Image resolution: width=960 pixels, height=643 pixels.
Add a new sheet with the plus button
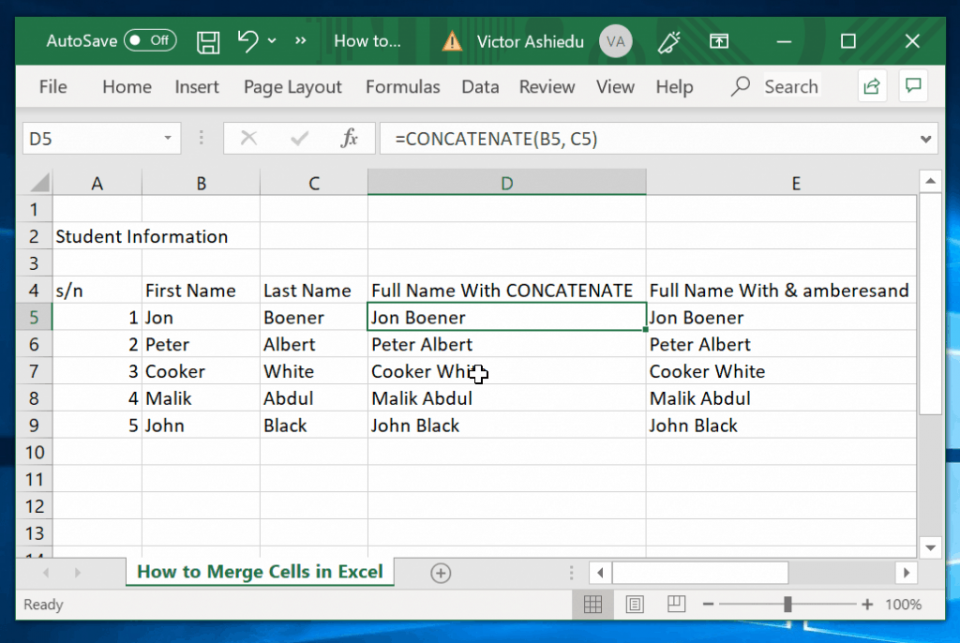tap(440, 572)
